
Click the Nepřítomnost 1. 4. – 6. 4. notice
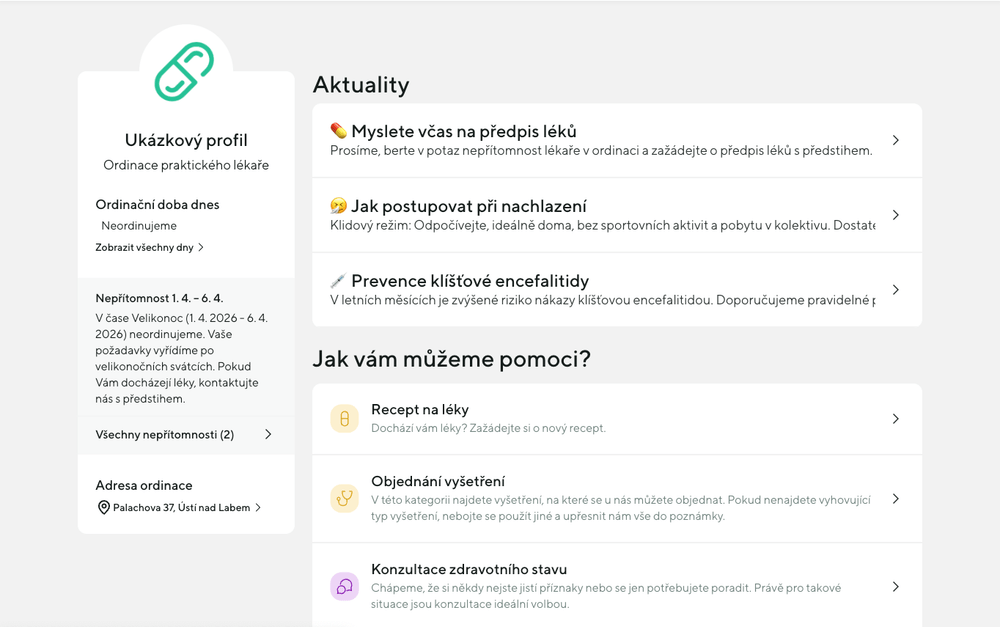point(159,298)
